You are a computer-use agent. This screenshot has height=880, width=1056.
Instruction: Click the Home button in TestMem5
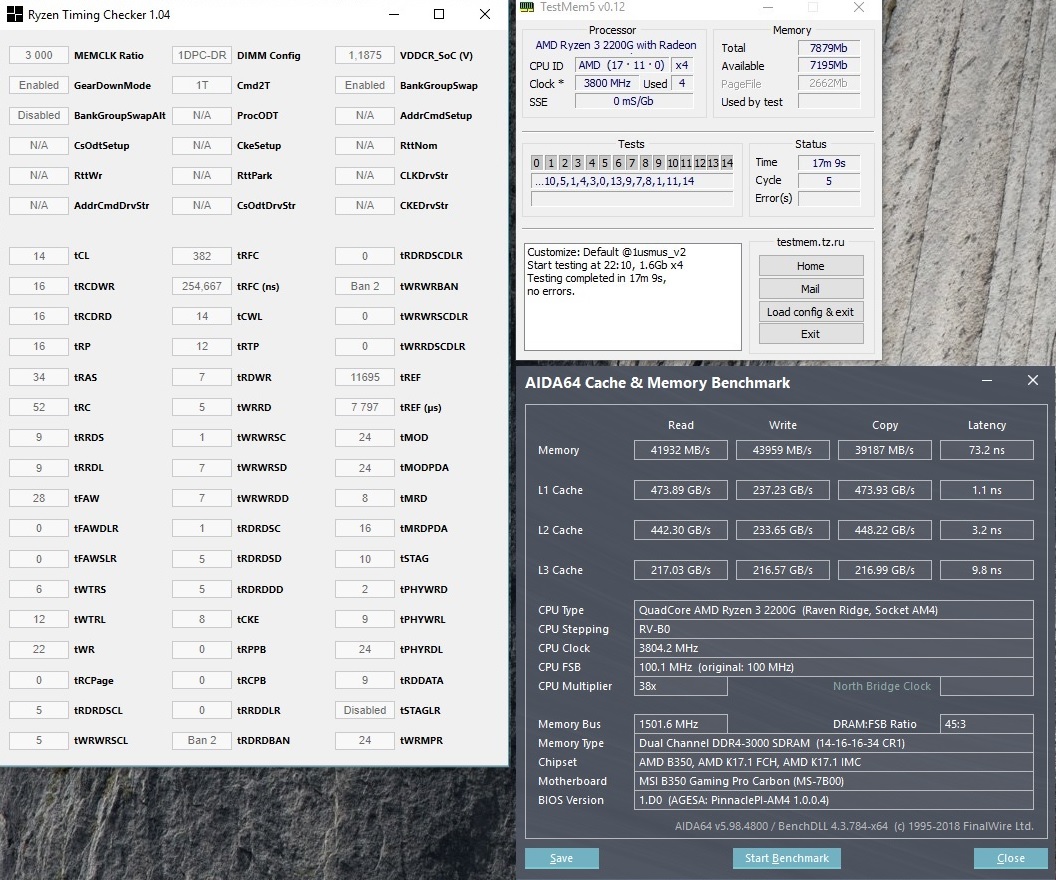(811, 266)
